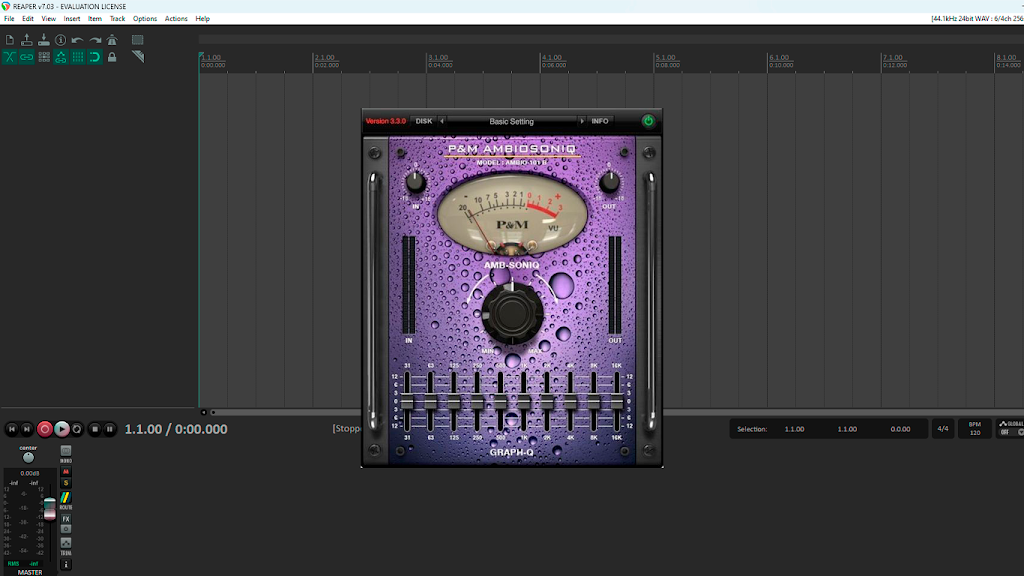Image resolution: width=1024 pixels, height=576 pixels.
Task: Click the master 0.00dB volume readout
Action: (x=29, y=473)
